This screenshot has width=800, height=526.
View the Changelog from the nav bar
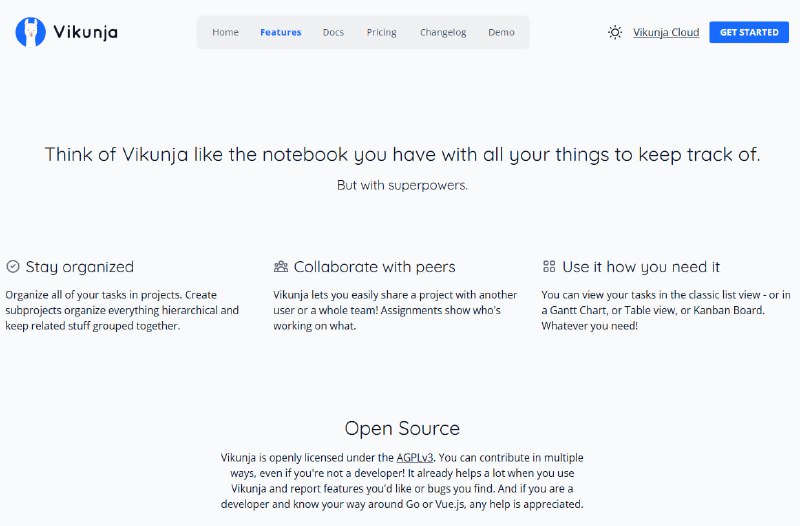tap(442, 32)
